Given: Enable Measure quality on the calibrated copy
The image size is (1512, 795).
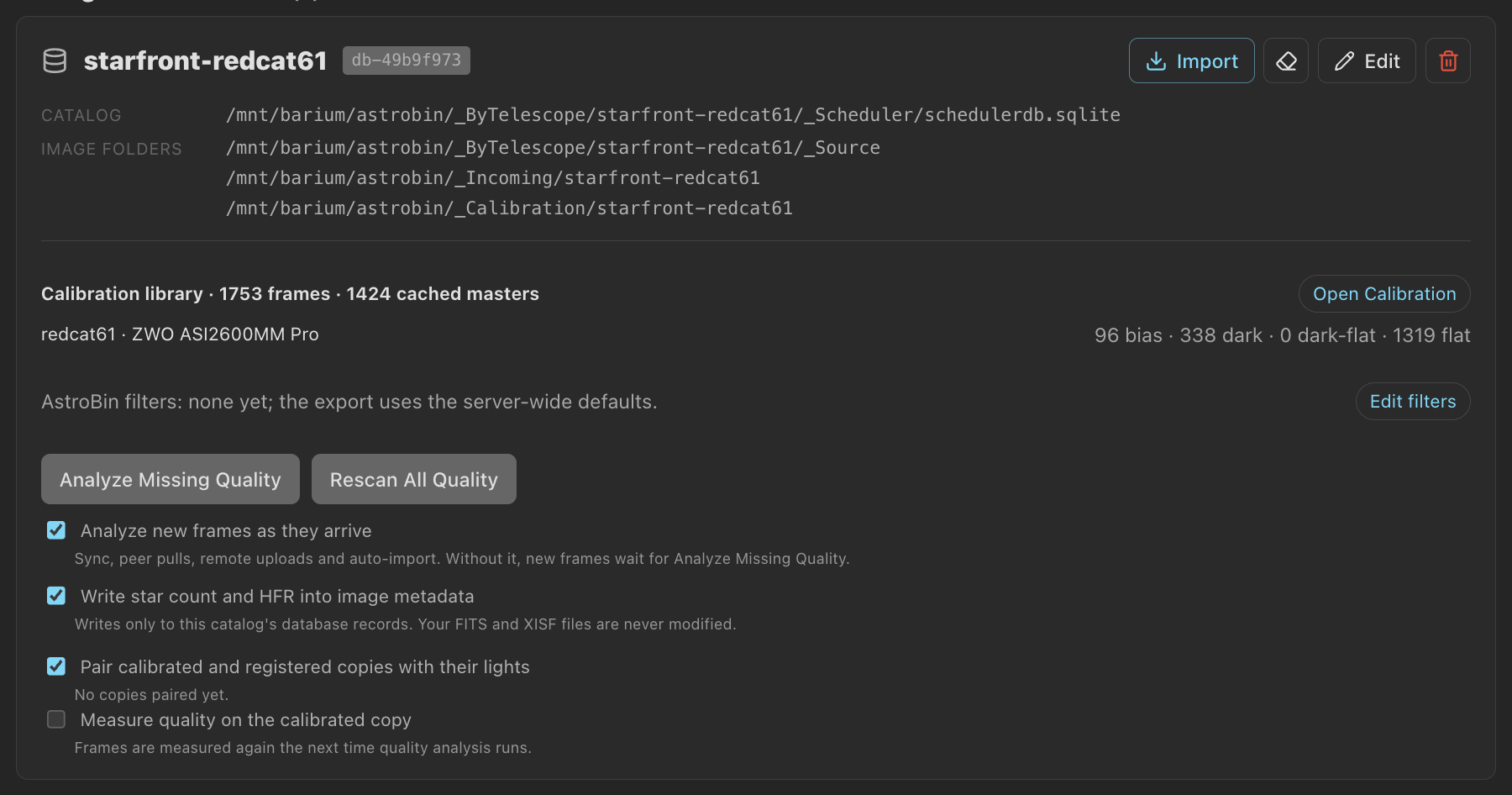Looking at the screenshot, I should [x=56, y=719].
